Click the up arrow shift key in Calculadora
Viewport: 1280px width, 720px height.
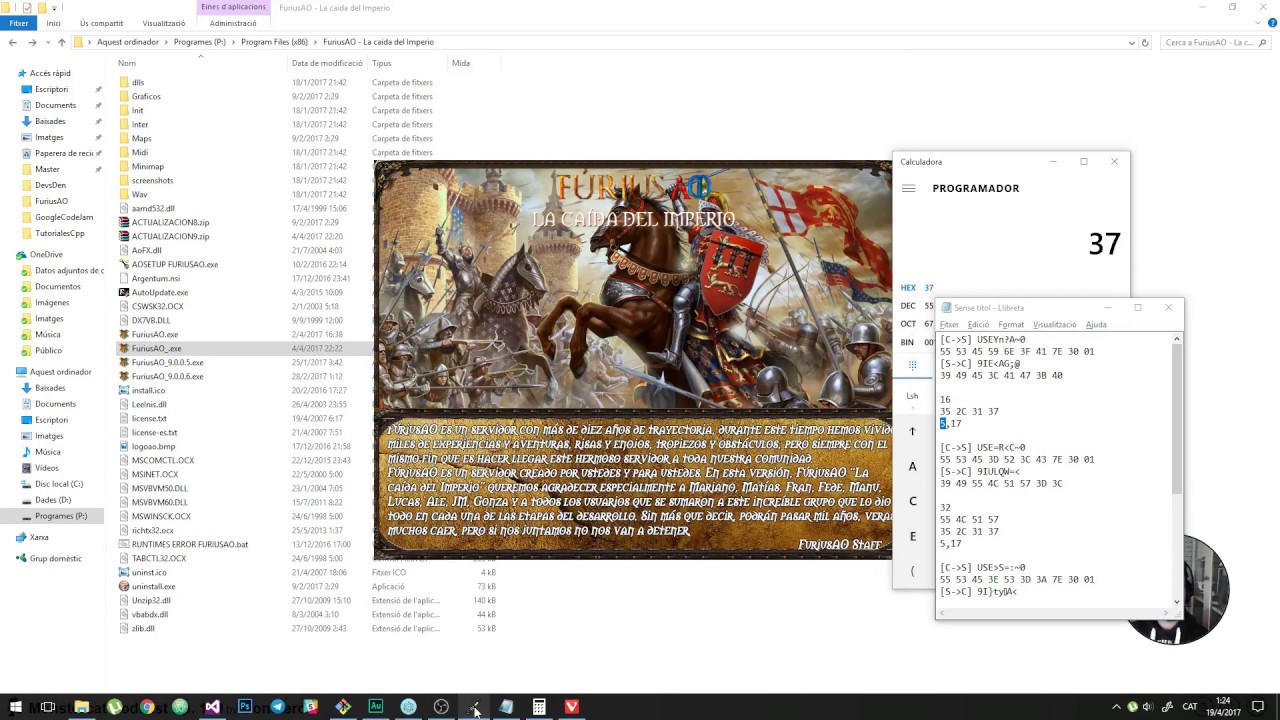(912, 431)
